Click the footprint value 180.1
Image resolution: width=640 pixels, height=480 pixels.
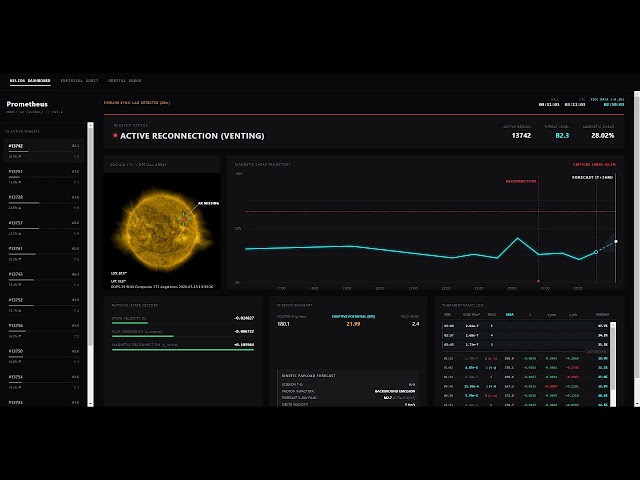pos(283,324)
